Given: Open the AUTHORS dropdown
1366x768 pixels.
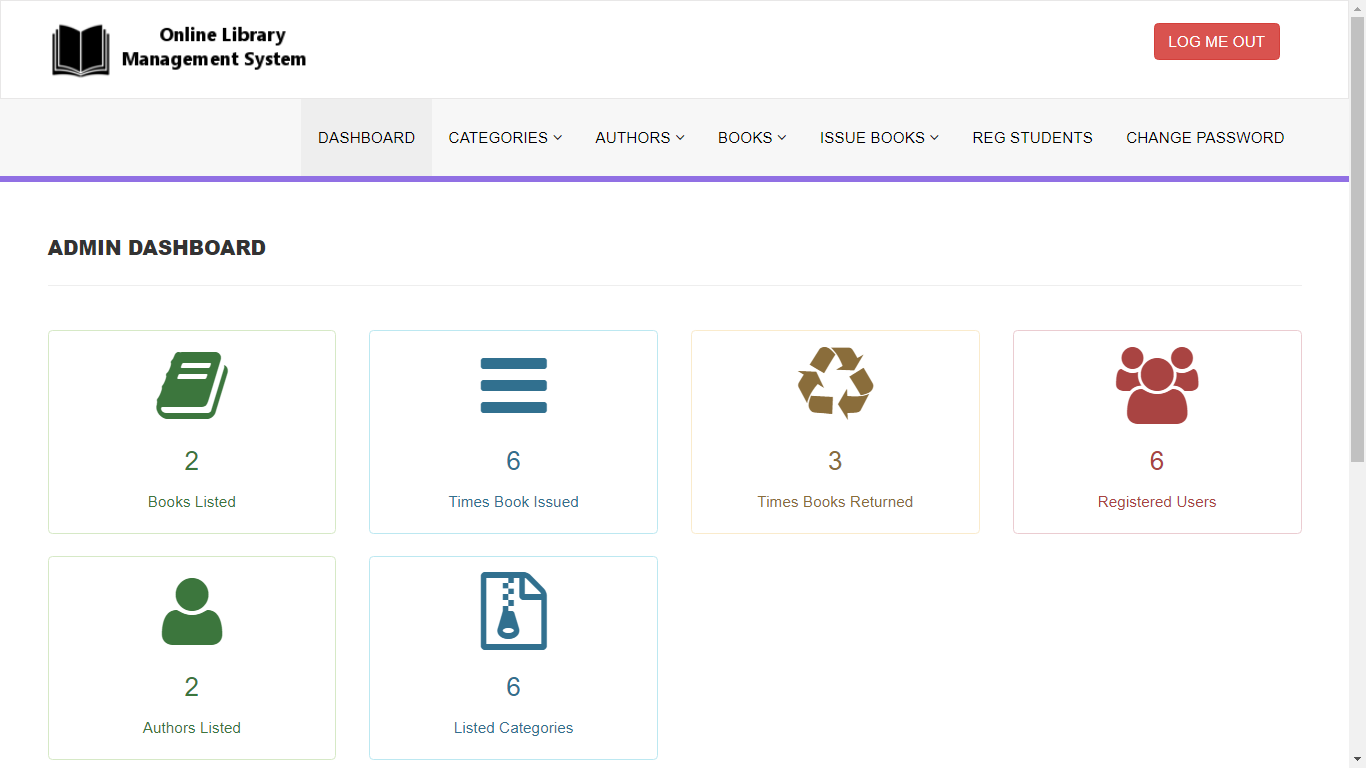Looking at the screenshot, I should click(x=639, y=137).
